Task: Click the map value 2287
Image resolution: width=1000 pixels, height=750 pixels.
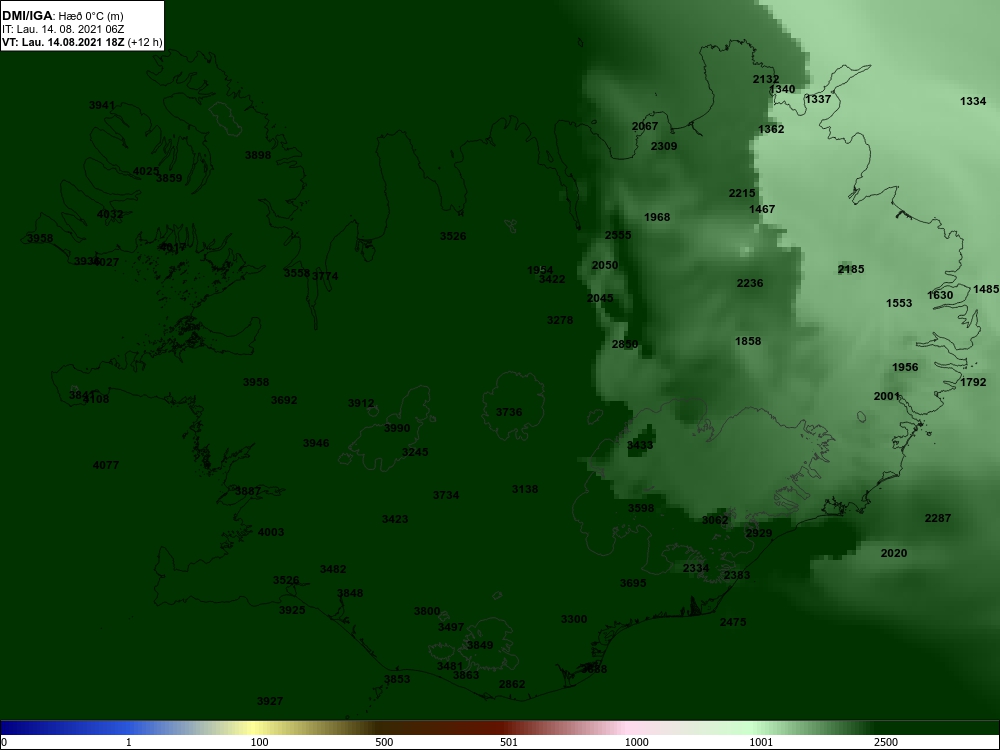Action: pyautogui.click(x=938, y=518)
